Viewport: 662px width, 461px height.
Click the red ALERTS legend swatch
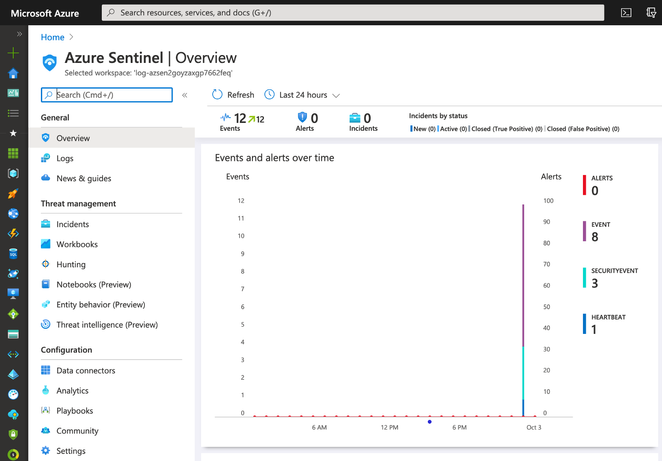(x=584, y=185)
